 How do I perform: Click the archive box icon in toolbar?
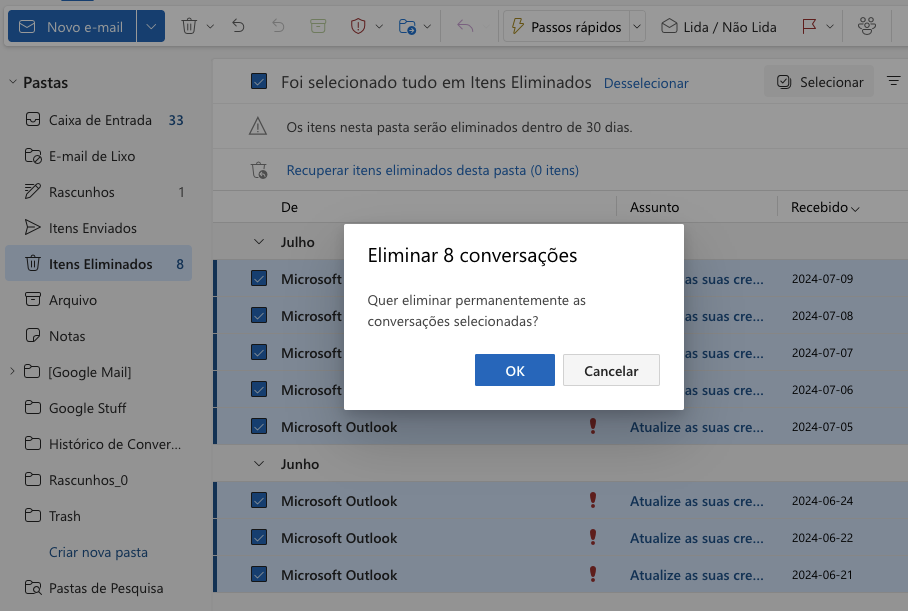coord(318,26)
